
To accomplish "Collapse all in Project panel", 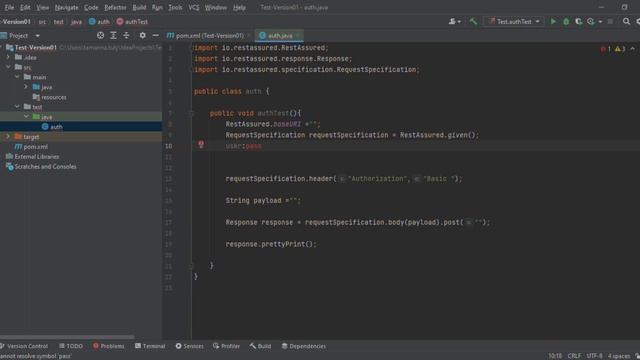I will pos(126,36).
